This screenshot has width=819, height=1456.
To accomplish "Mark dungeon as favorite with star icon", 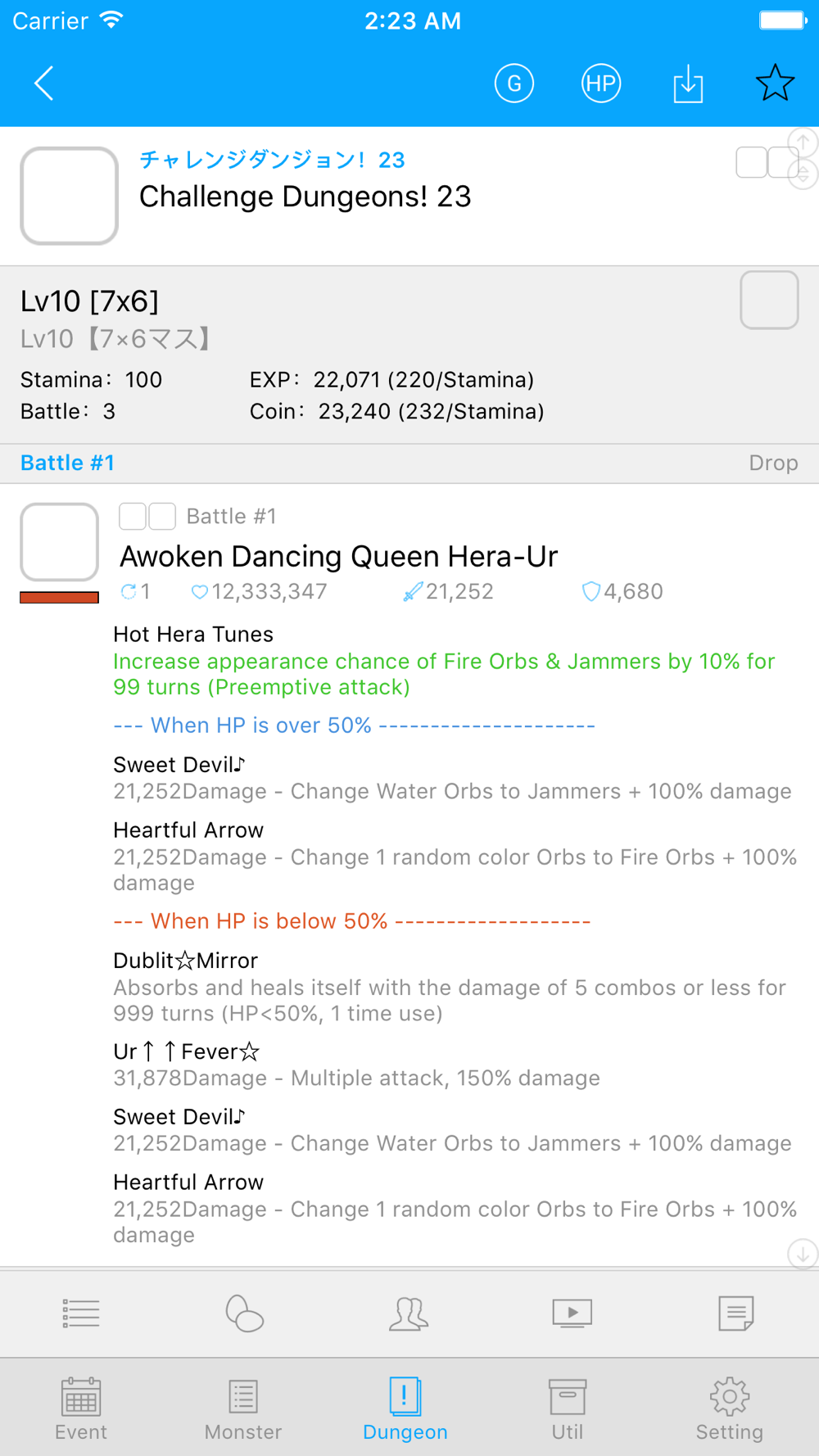I will tap(775, 83).
